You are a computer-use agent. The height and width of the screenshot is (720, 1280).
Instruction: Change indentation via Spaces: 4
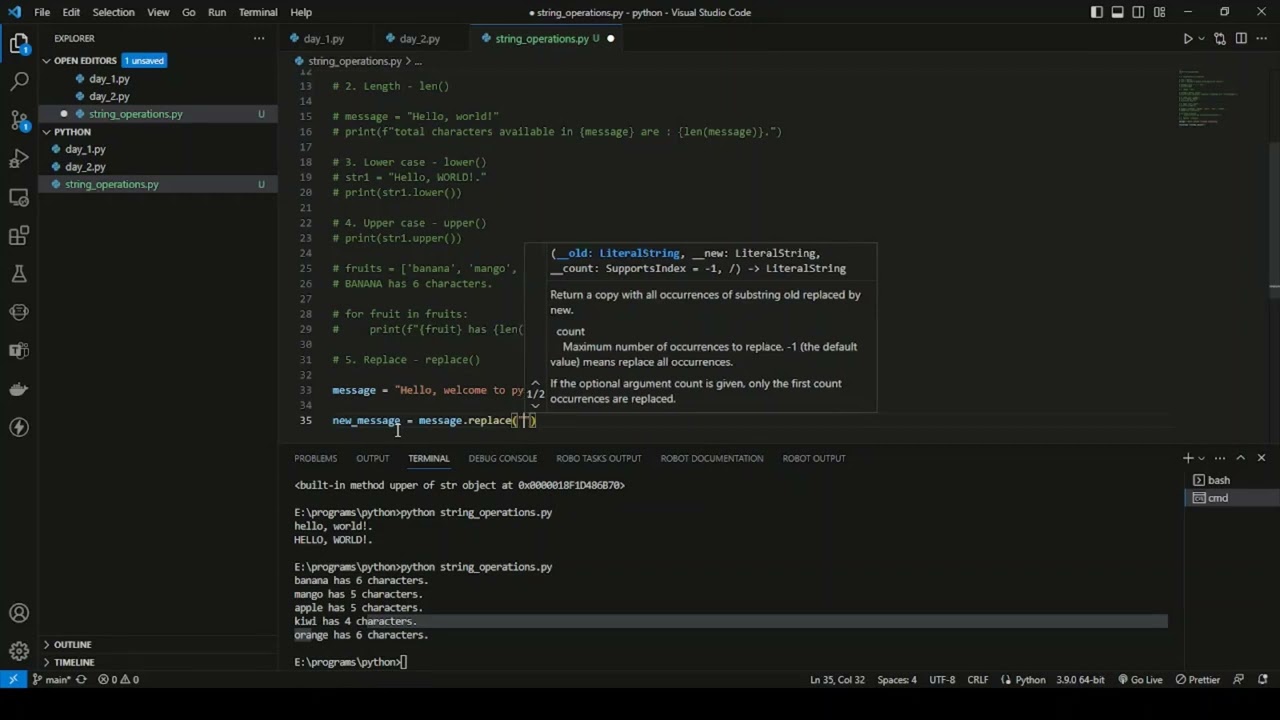[896, 680]
